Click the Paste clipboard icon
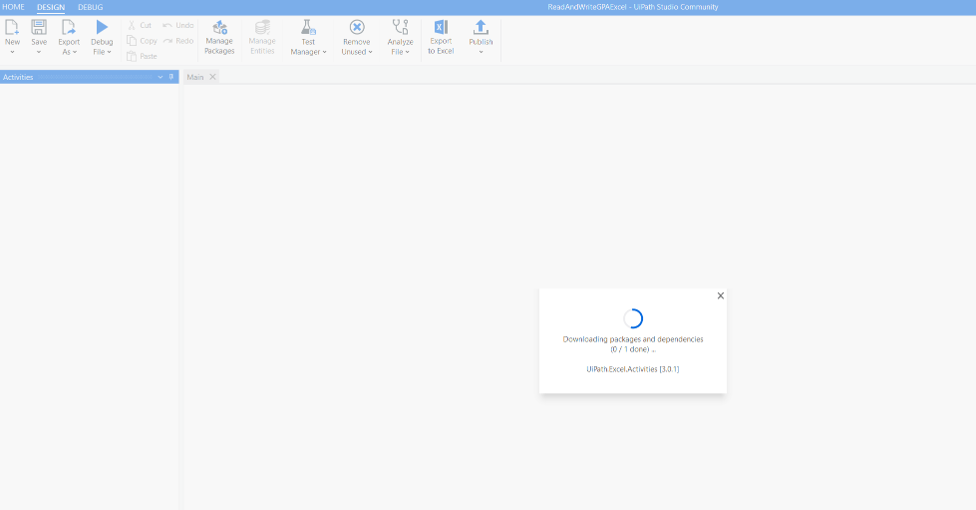 click(131, 56)
